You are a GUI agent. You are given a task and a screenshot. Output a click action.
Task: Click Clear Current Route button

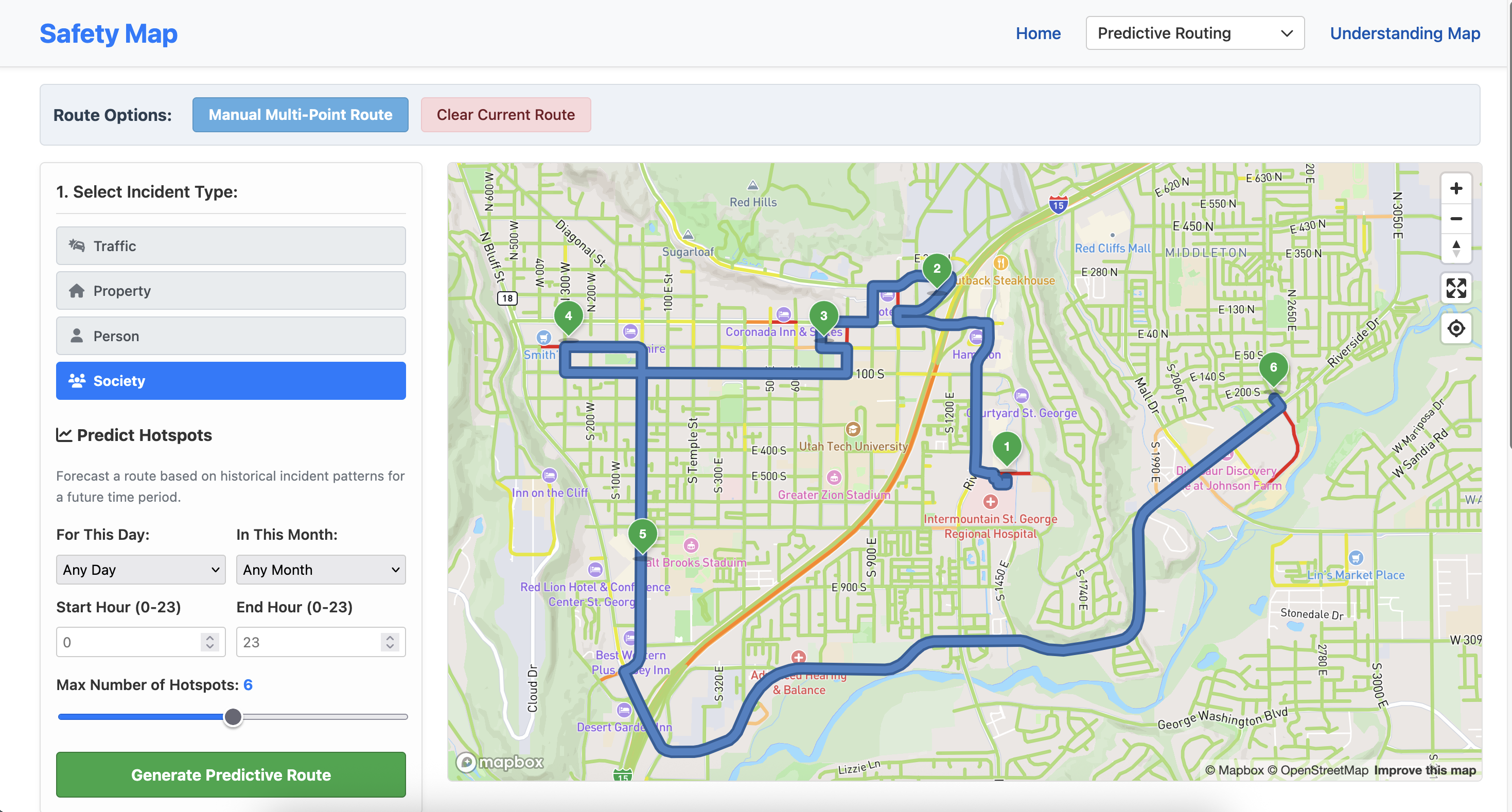(x=505, y=114)
